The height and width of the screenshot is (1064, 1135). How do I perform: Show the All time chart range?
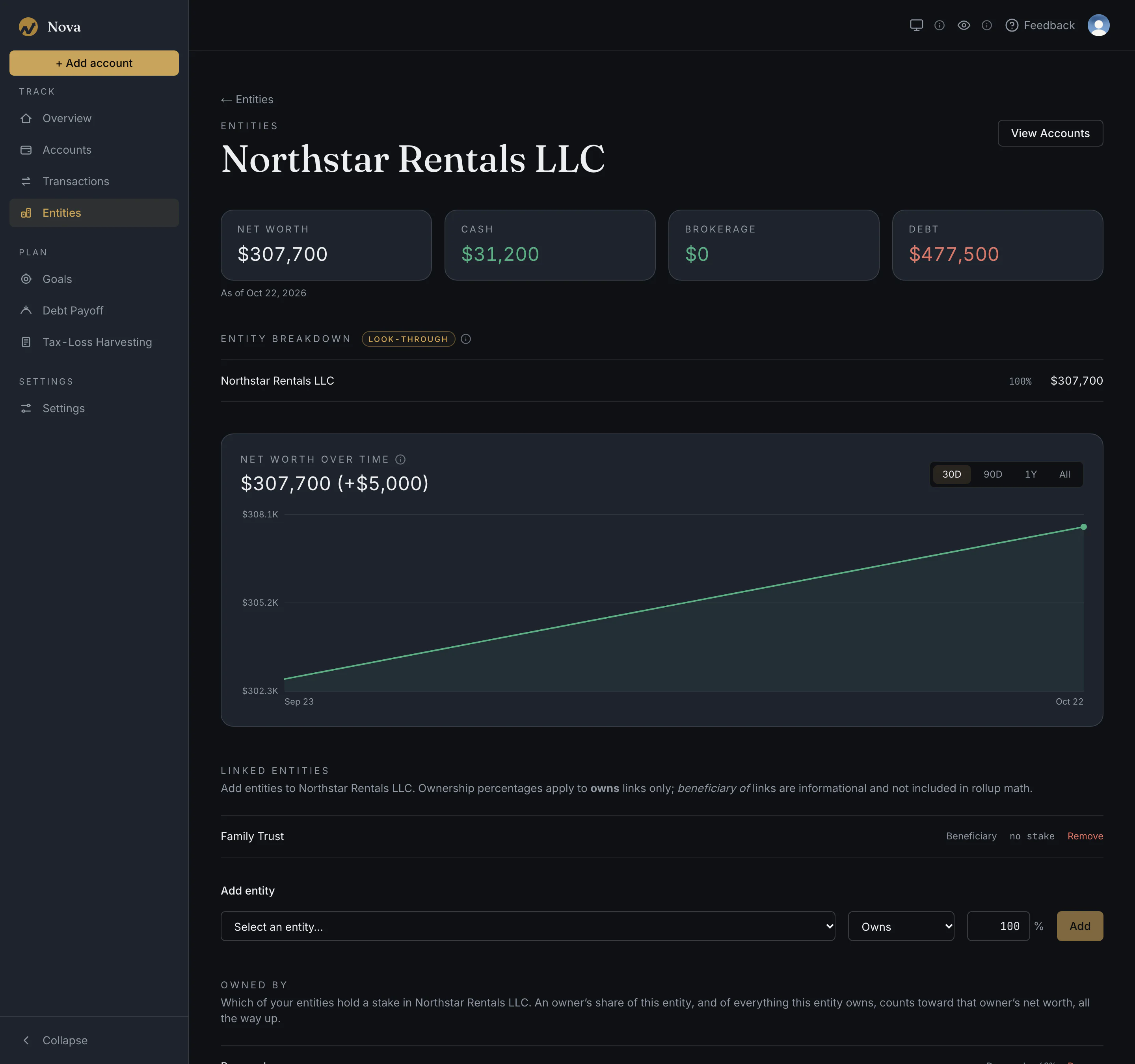tap(1064, 474)
